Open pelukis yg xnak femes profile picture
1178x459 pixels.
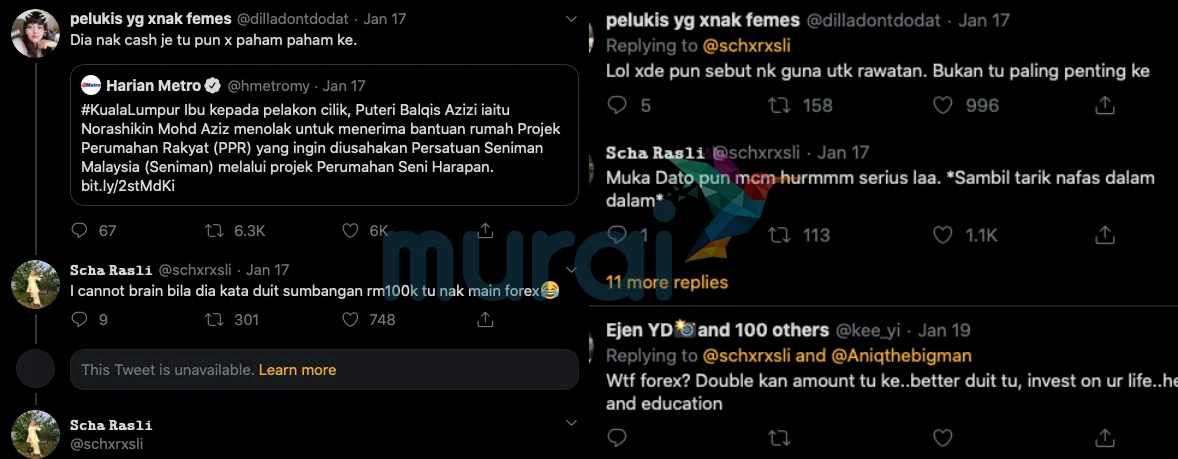35,33
